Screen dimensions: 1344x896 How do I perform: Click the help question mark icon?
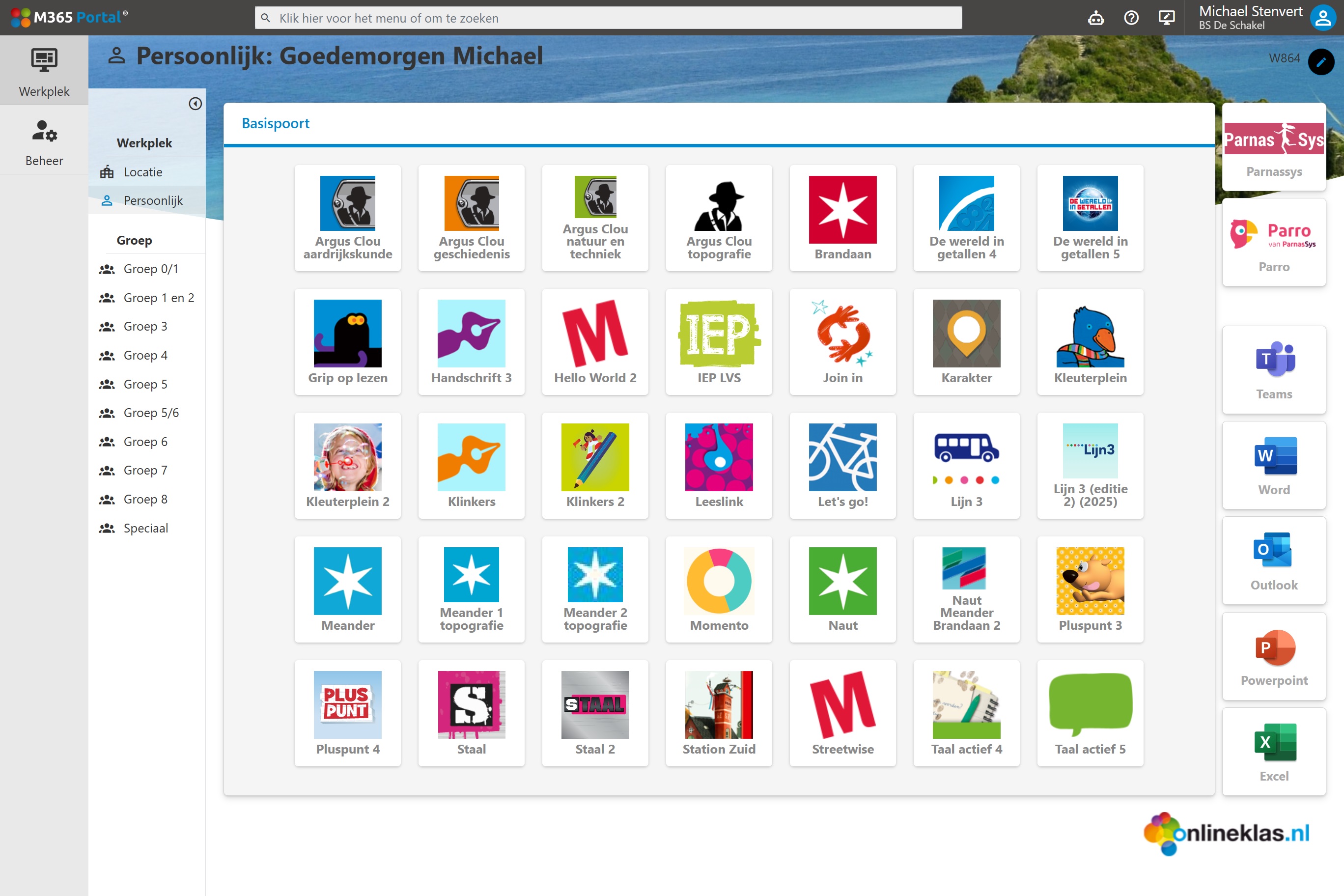pyautogui.click(x=1131, y=18)
